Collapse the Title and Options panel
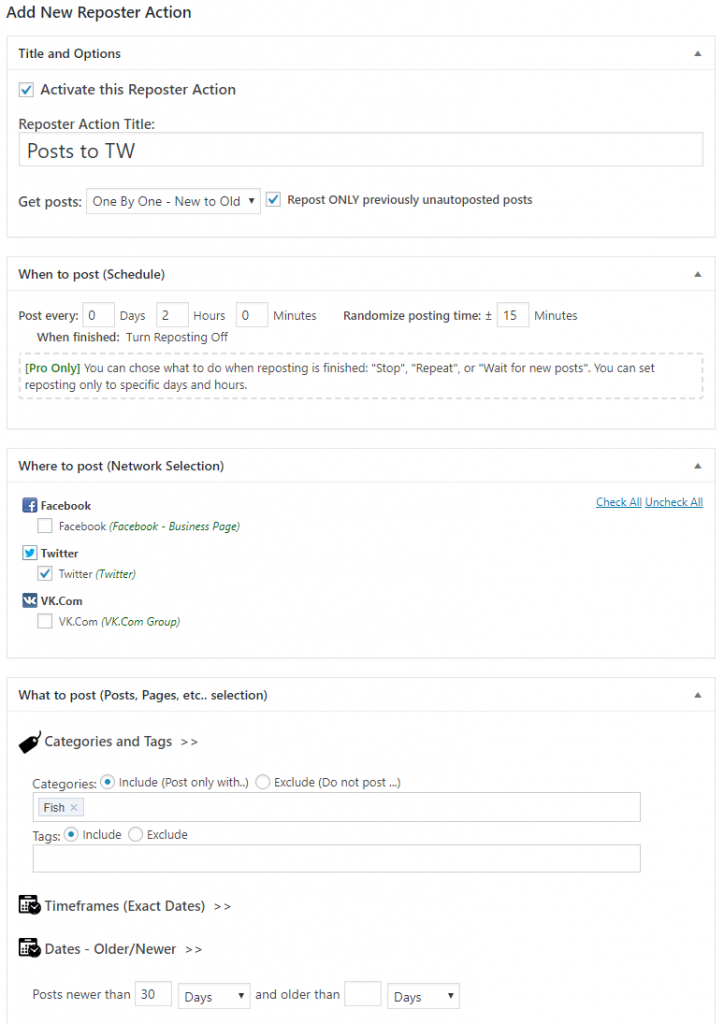This screenshot has height=1024, width=724. click(x=698, y=54)
